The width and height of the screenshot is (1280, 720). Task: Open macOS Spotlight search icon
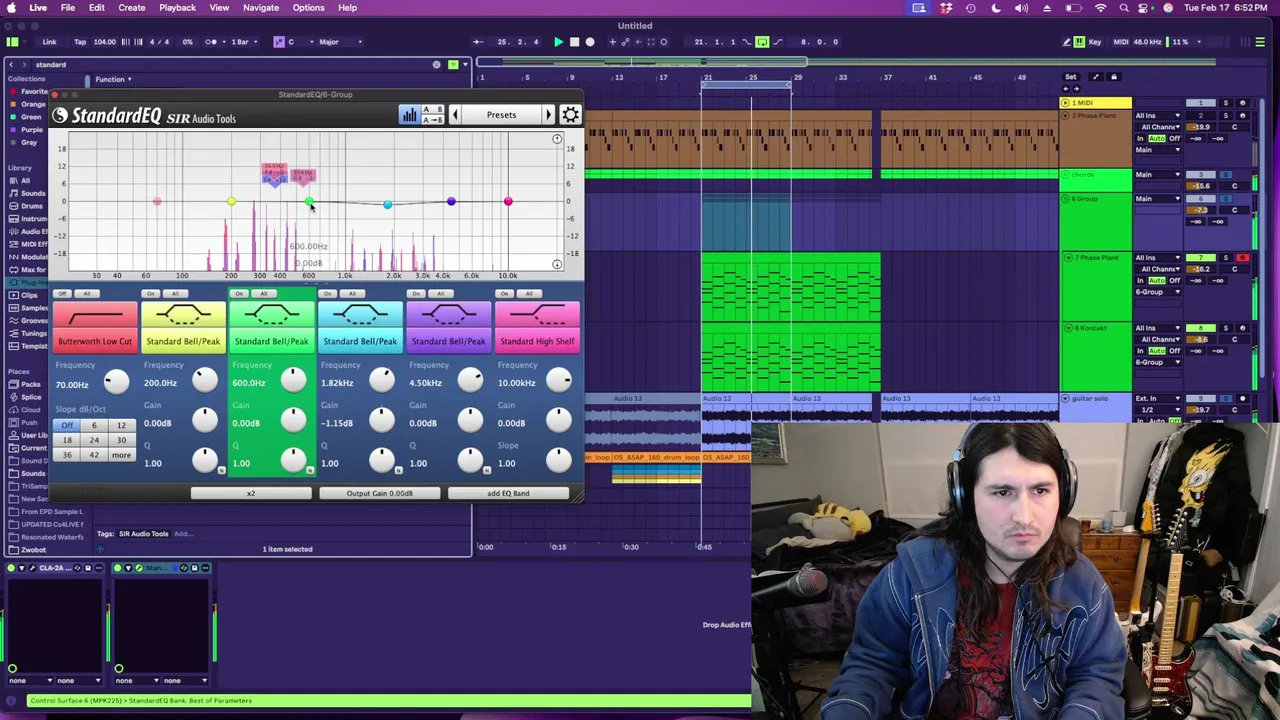pos(1124,8)
